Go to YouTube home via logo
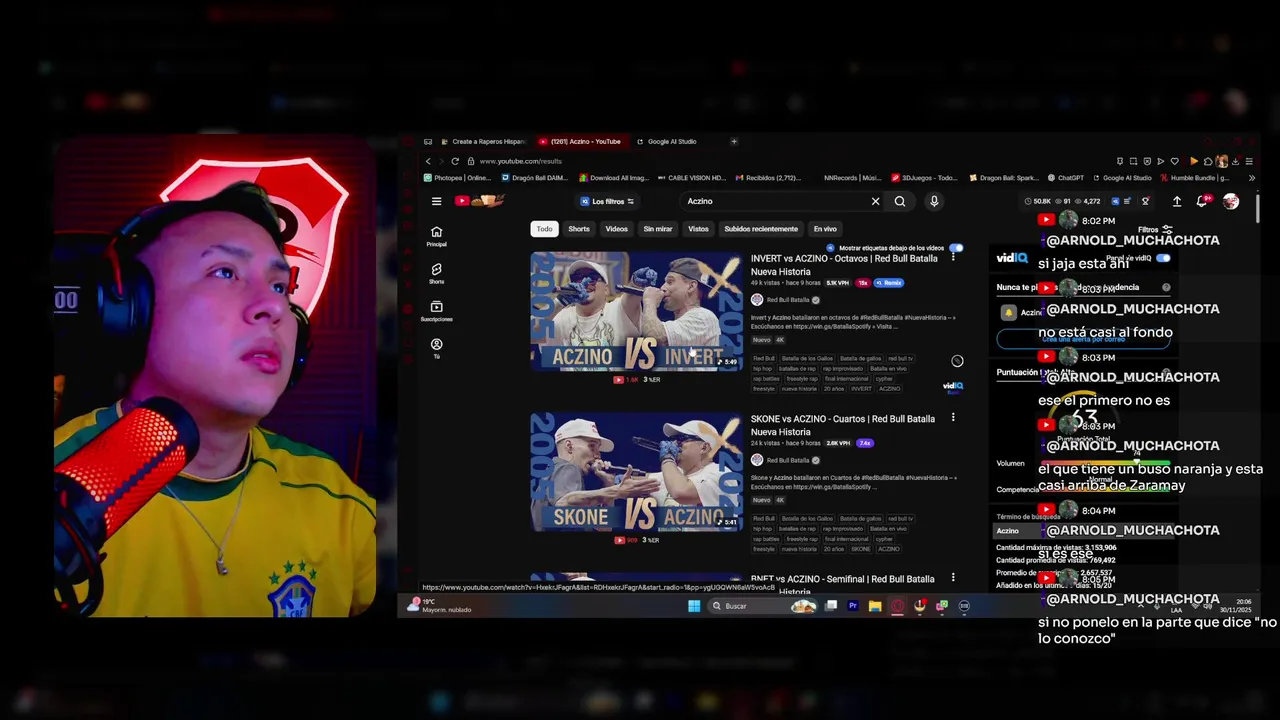 (479, 201)
